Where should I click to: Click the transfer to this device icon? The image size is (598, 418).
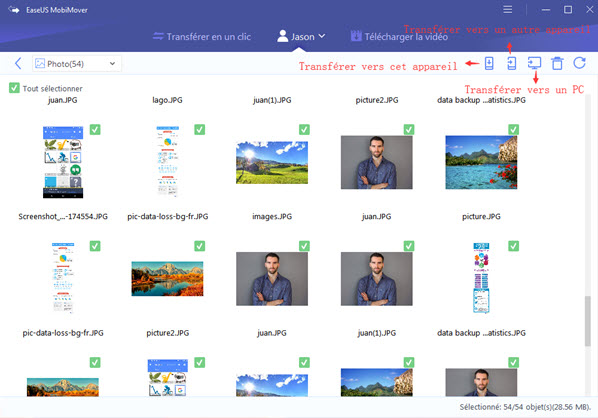point(489,63)
